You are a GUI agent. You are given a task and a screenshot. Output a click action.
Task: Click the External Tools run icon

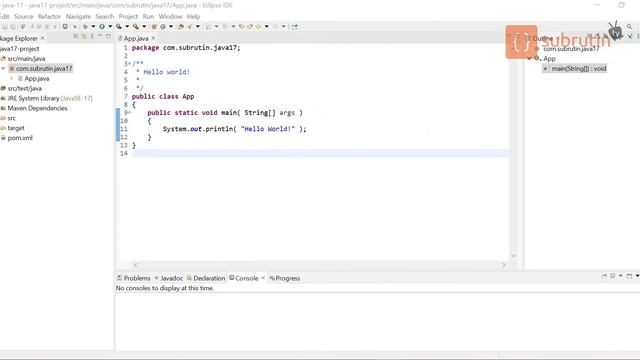click(x=136, y=27)
